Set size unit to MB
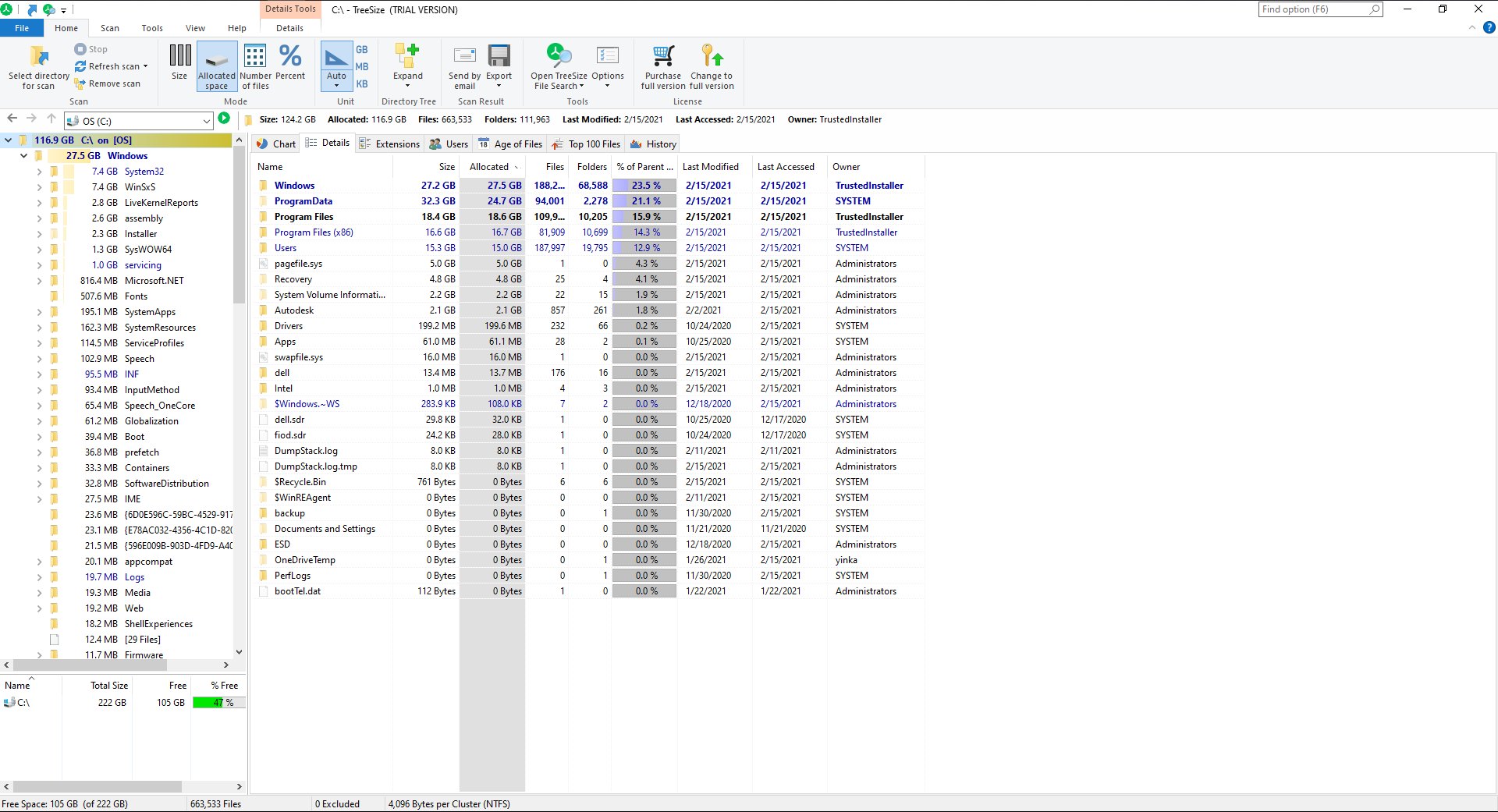This screenshot has height=812, width=1498. click(x=362, y=66)
